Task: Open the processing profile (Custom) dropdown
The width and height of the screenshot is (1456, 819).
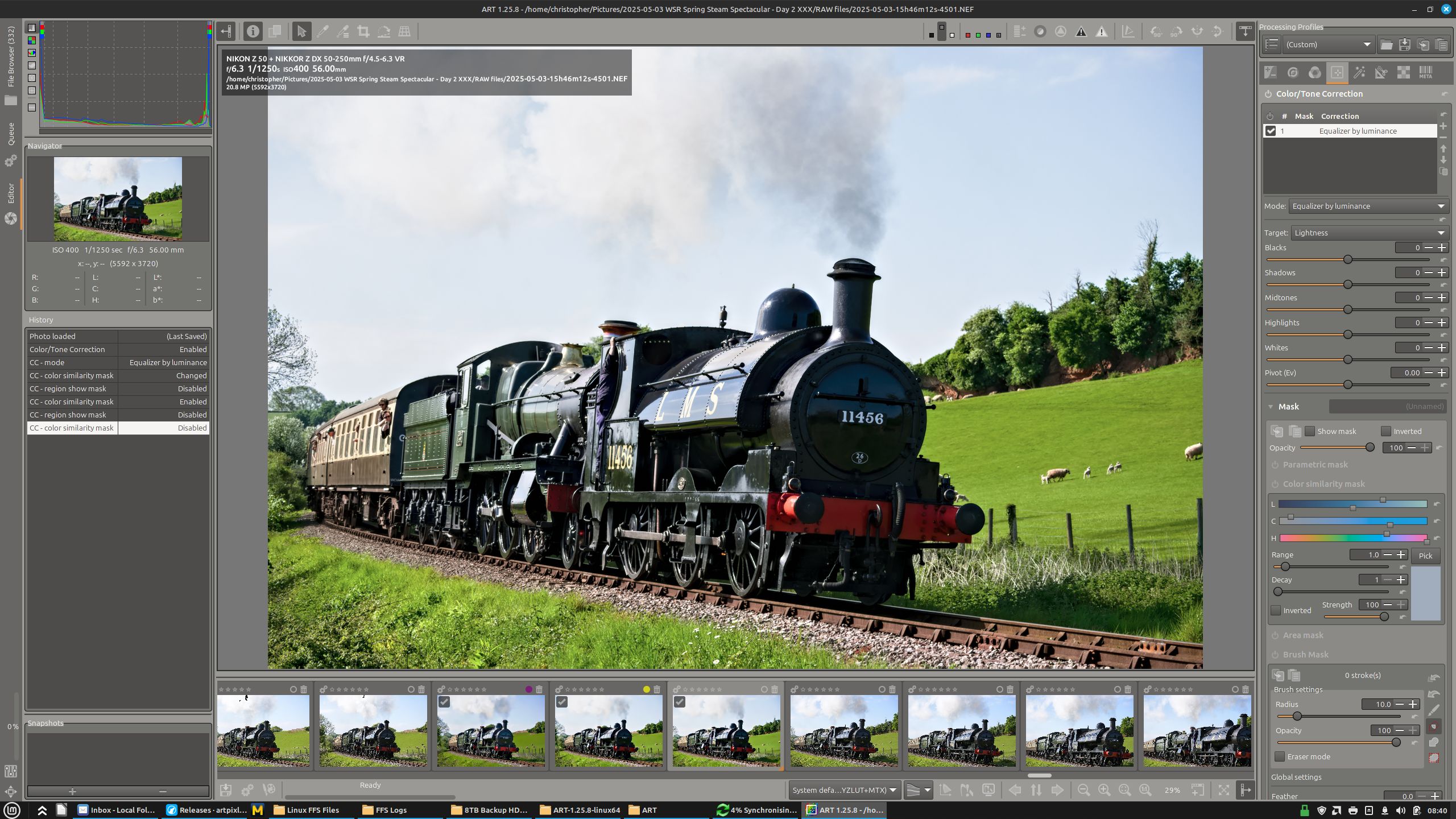Action: coord(1329,44)
